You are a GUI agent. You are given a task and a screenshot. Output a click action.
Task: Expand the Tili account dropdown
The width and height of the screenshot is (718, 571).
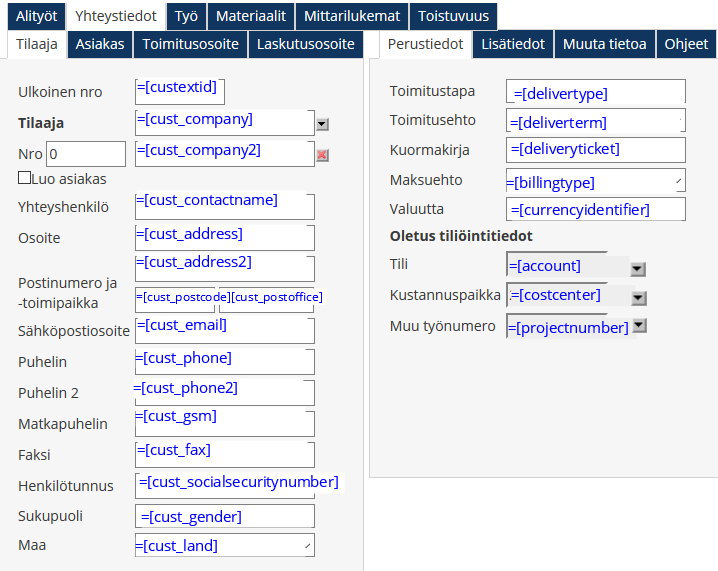tap(638, 268)
